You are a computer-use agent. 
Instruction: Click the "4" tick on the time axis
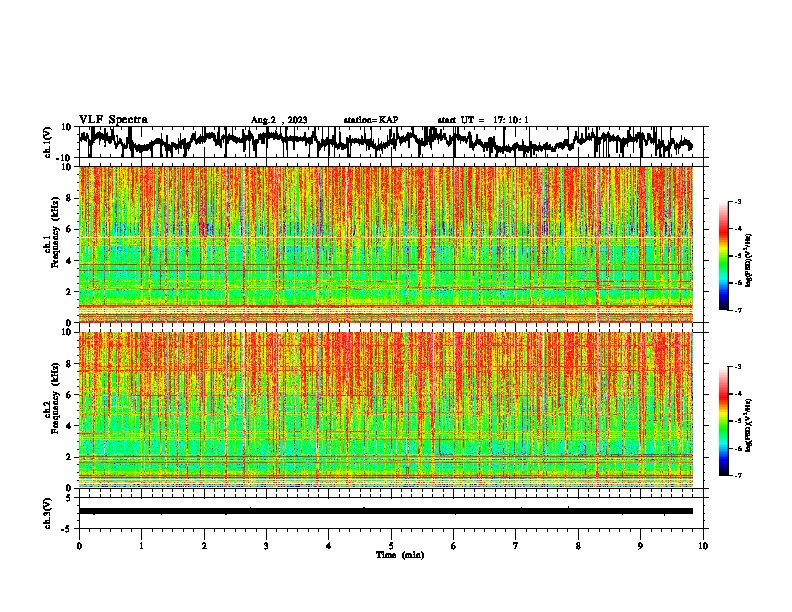329,546
